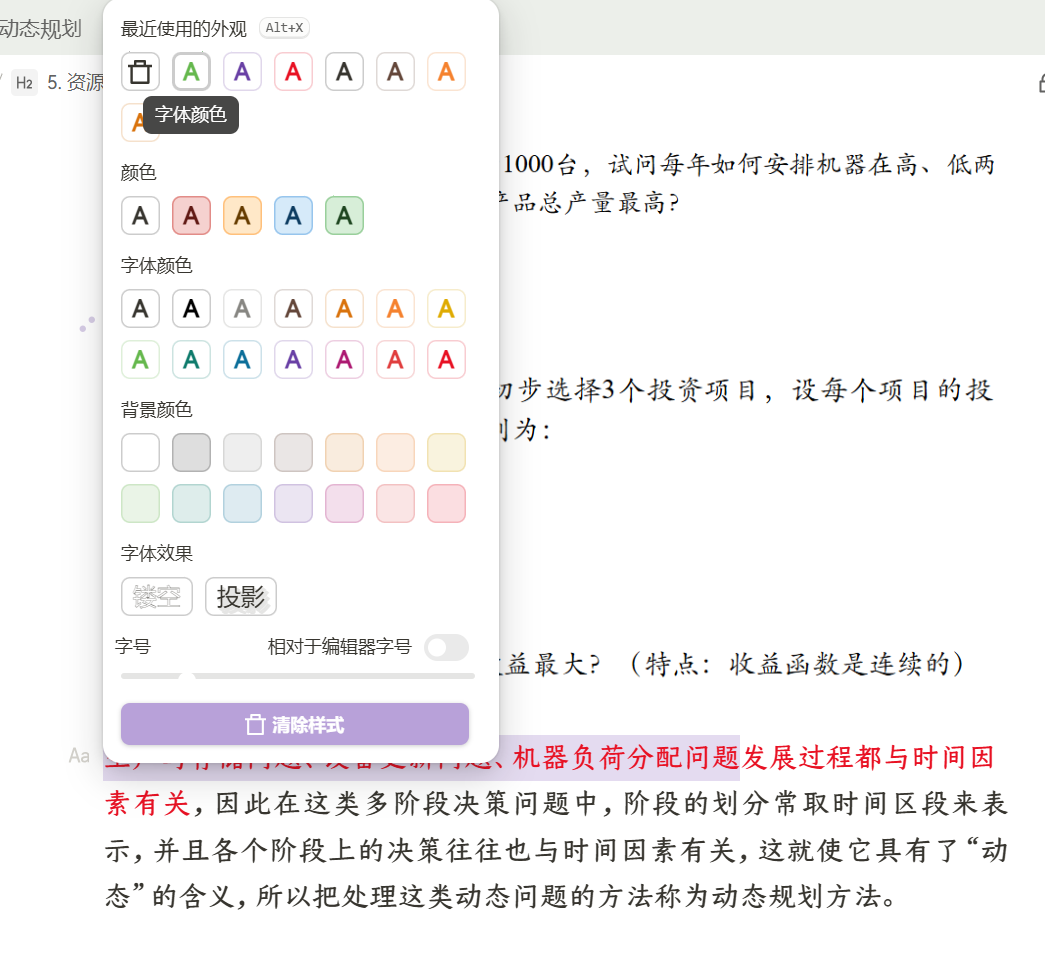Open the H2 heading breadcrumb item
Viewport: 1045px width, 980px height.
coord(25,83)
